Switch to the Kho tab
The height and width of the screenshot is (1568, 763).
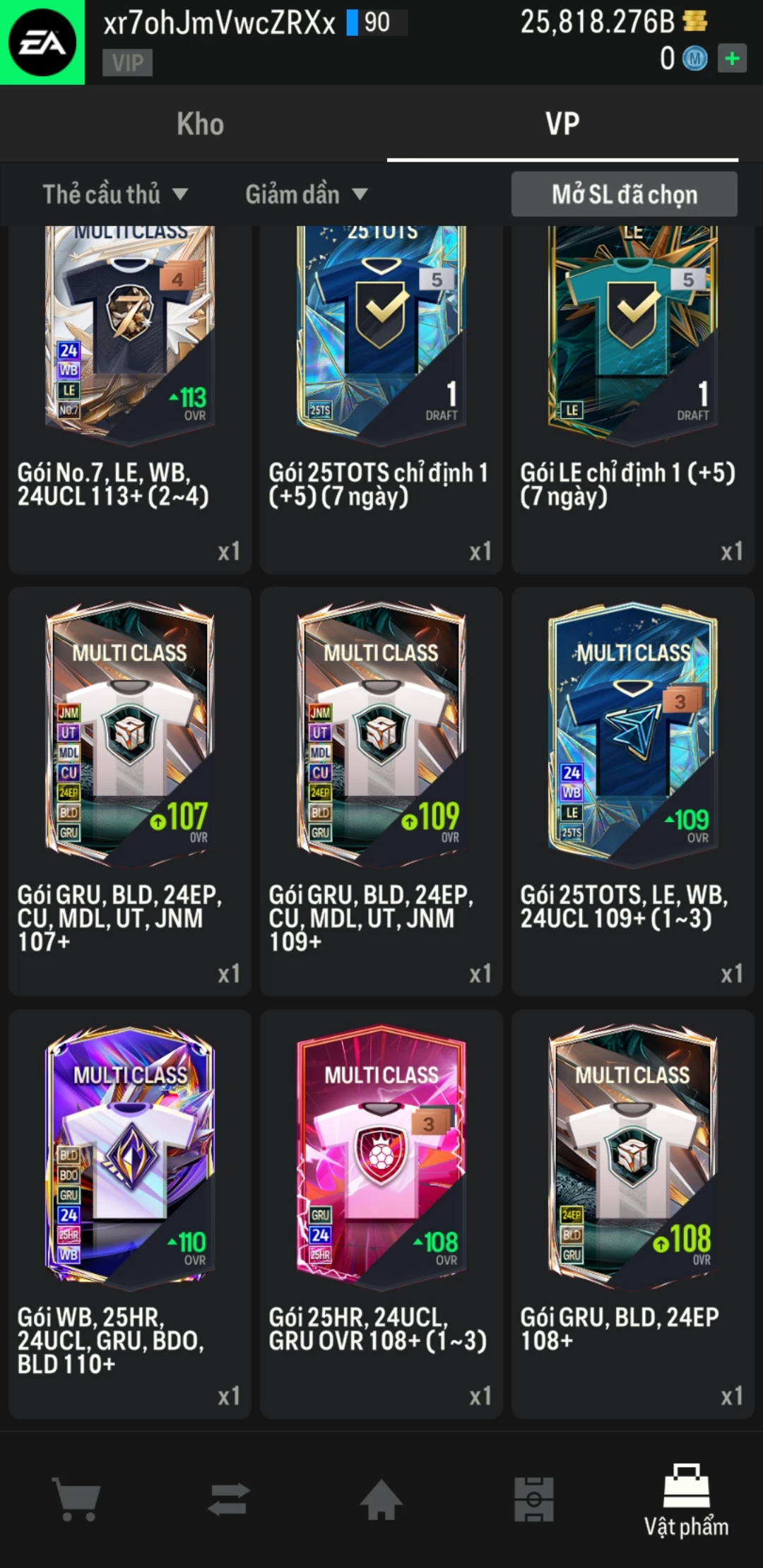pyautogui.click(x=201, y=124)
